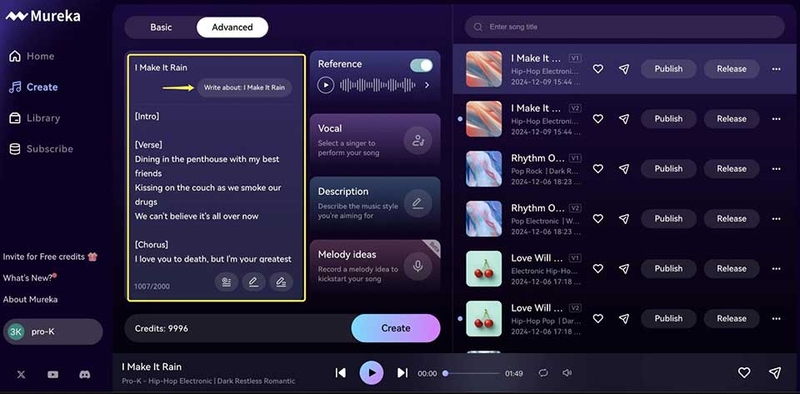This screenshot has height=394, width=800.
Task: Open the YouTube social link icon
Action: pos(53,375)
